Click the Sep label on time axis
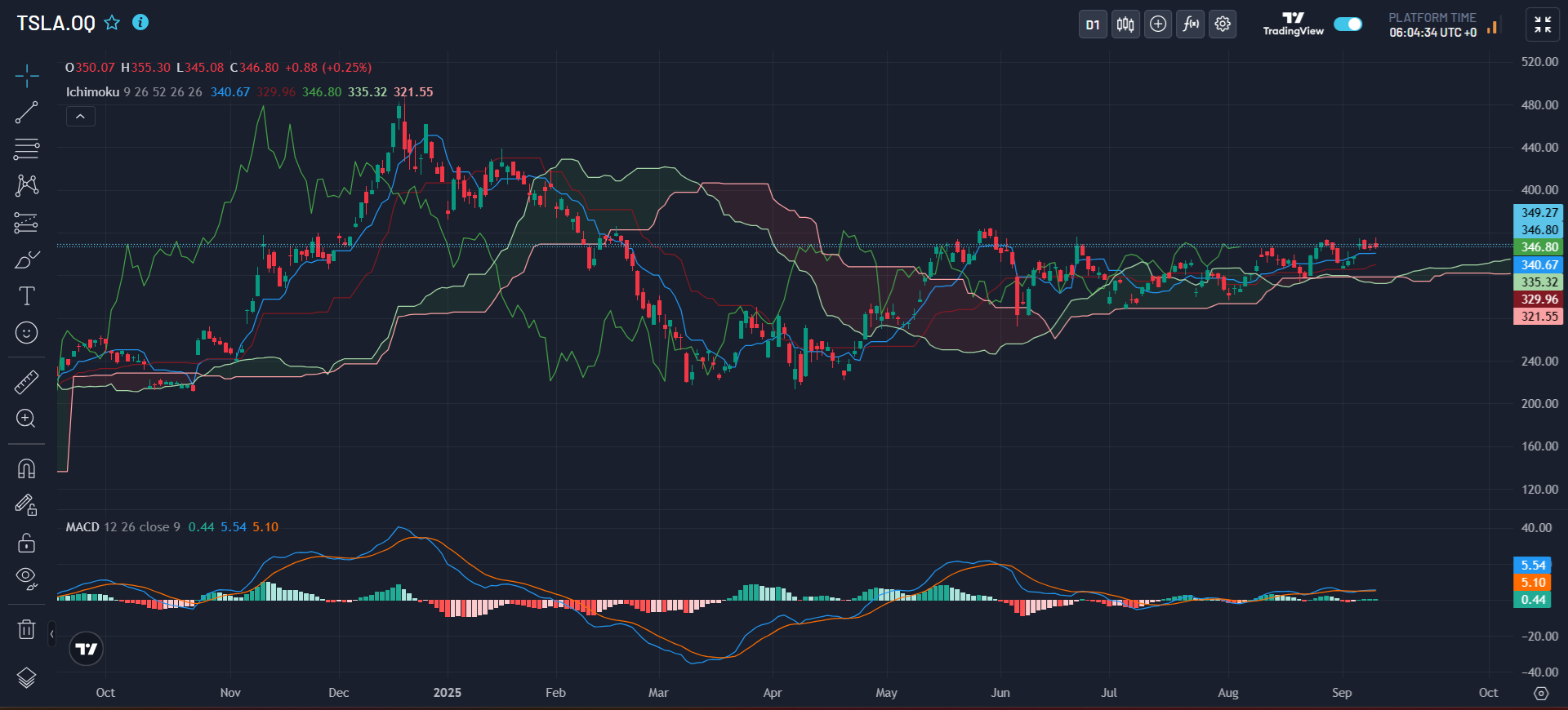Viewport: 1568px width, 710px height. click(x=1342, y=693)
